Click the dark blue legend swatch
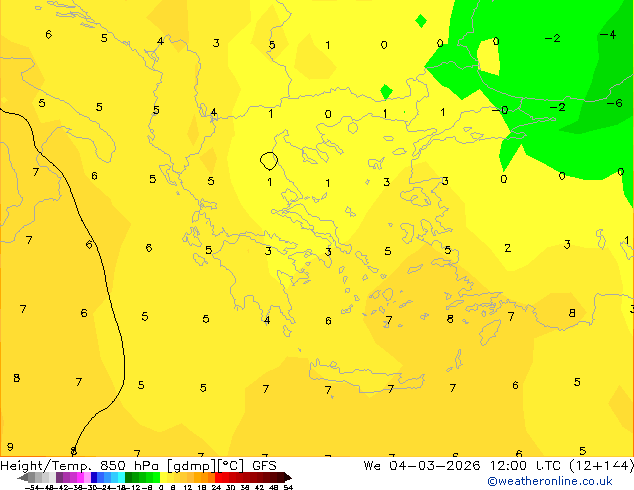The height and width of the screenshot is (490, 634). pos(94,477)
